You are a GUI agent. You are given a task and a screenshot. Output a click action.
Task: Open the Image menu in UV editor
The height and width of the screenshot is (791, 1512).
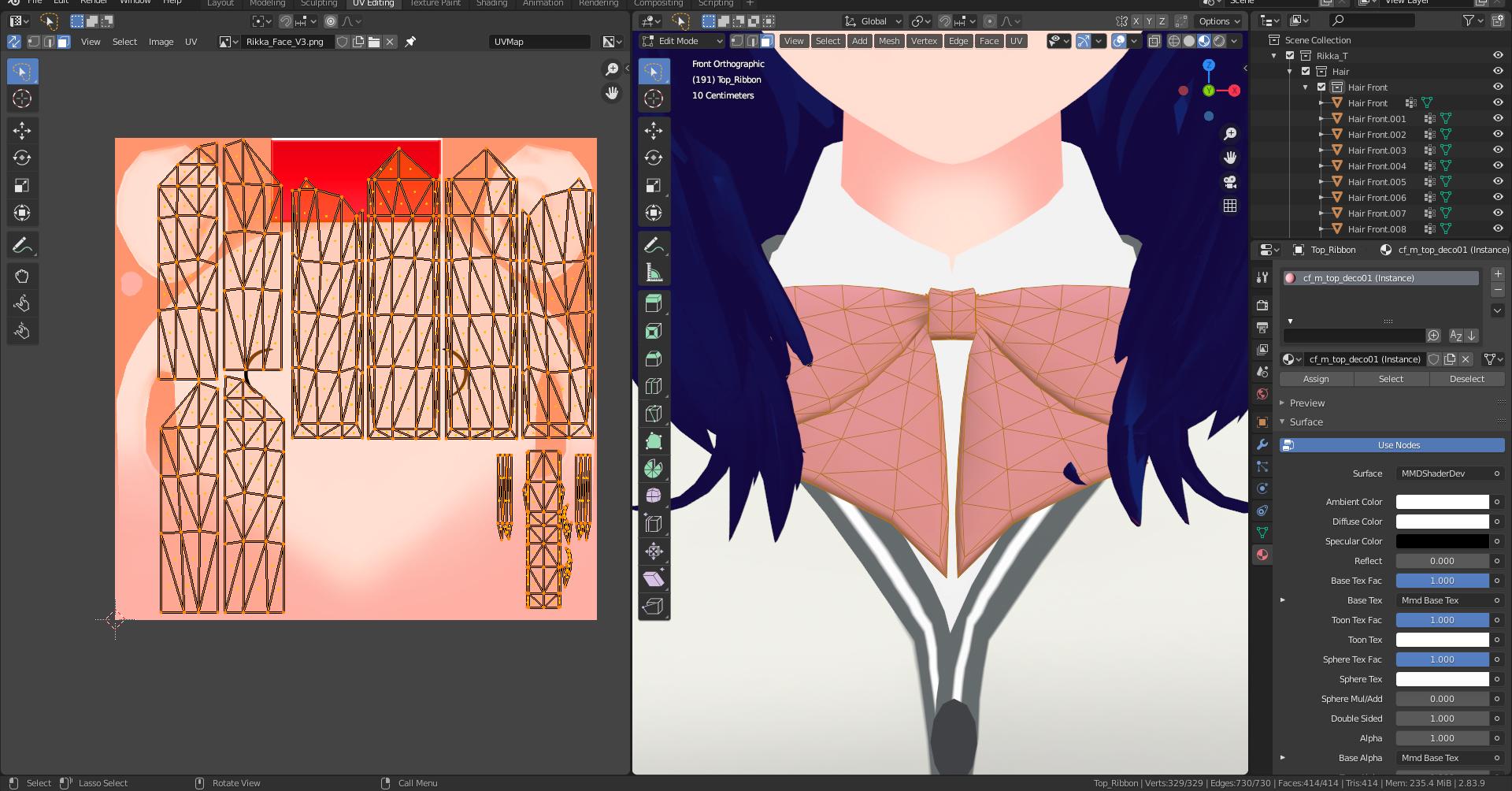[161, 42]
